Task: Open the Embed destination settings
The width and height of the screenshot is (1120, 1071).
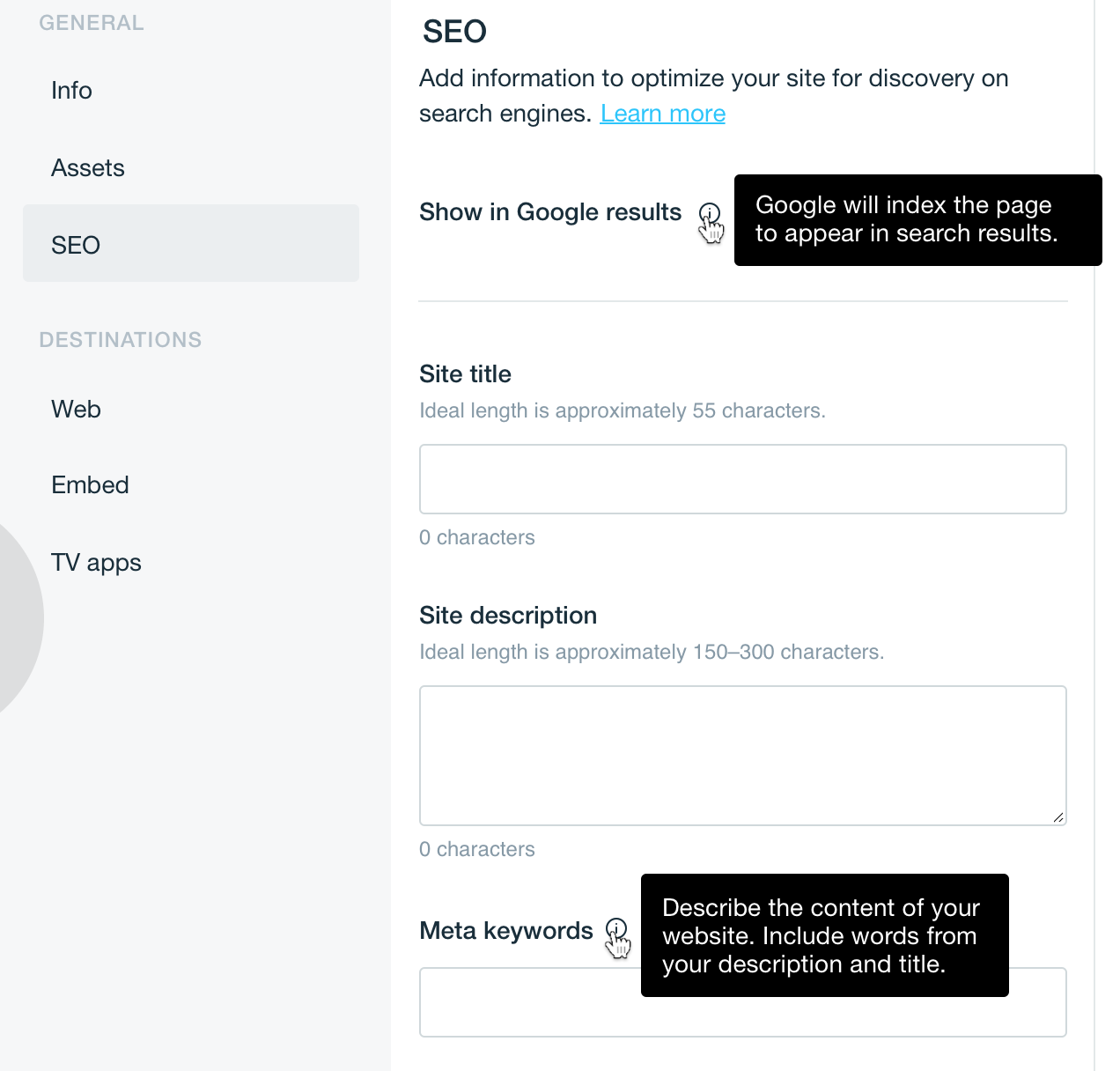Action: click(90, 484)
